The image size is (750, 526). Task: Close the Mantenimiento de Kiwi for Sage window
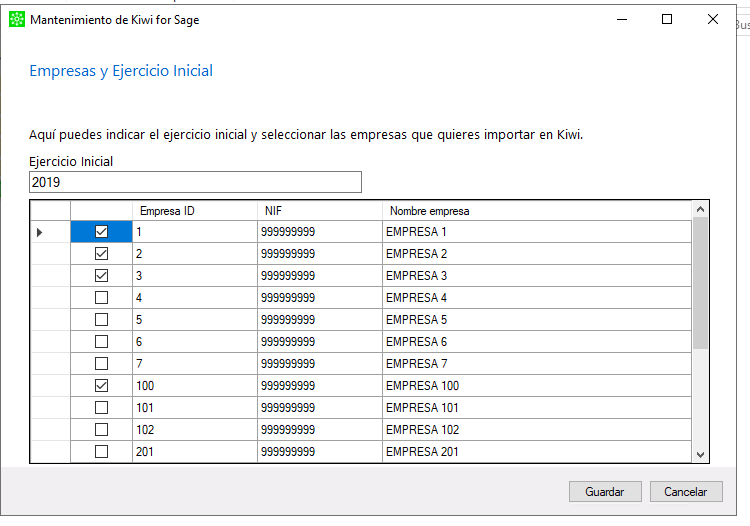pyautogui.click(x=713, y=19)
